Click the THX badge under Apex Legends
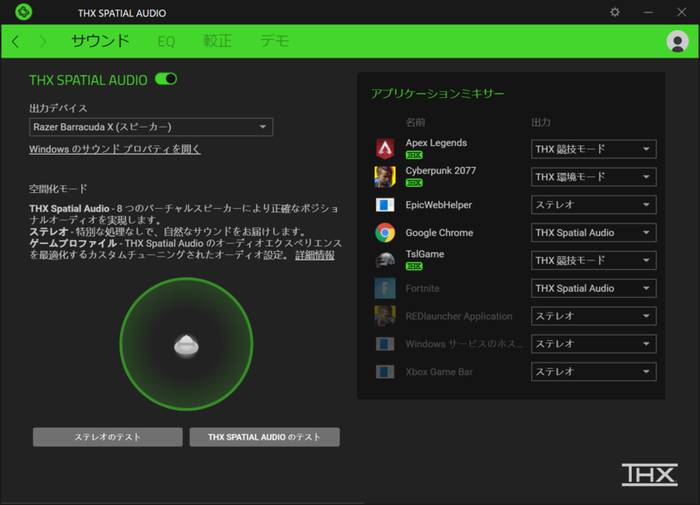The width and height of the screenshot is (700, 505). (x=414, y=155)
